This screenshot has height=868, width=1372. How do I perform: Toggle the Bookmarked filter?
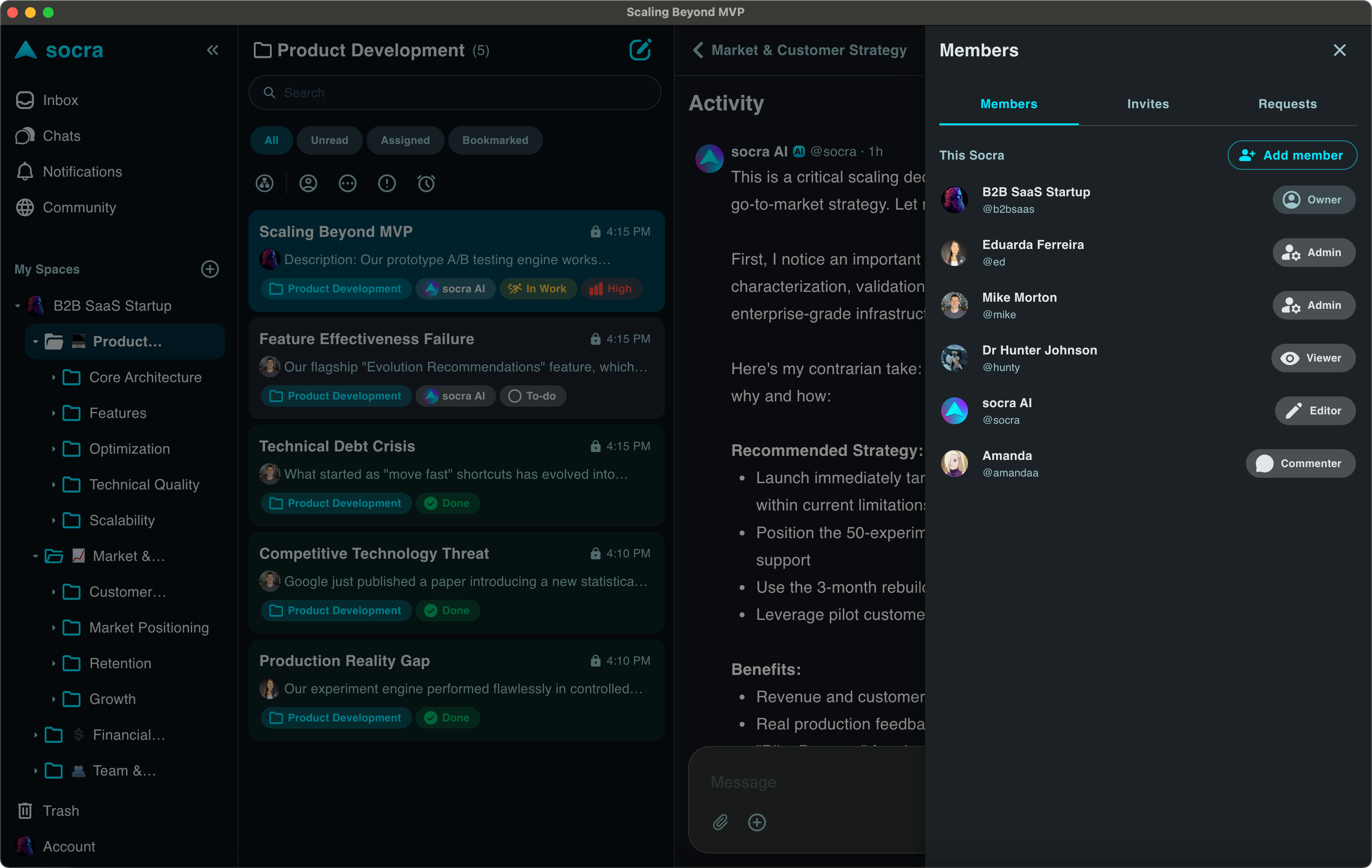coord(495,140)
